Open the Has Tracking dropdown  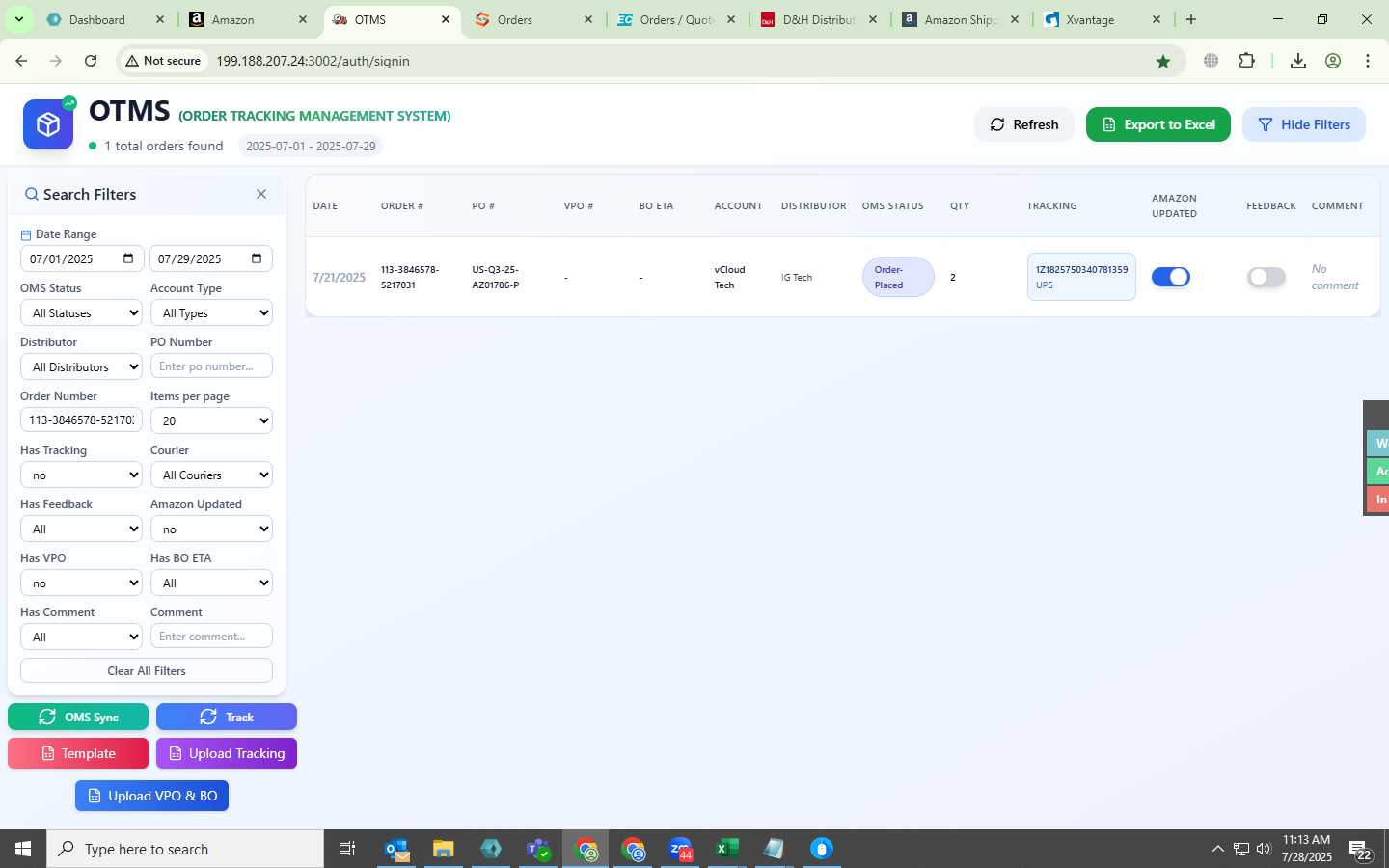[81, 475]
